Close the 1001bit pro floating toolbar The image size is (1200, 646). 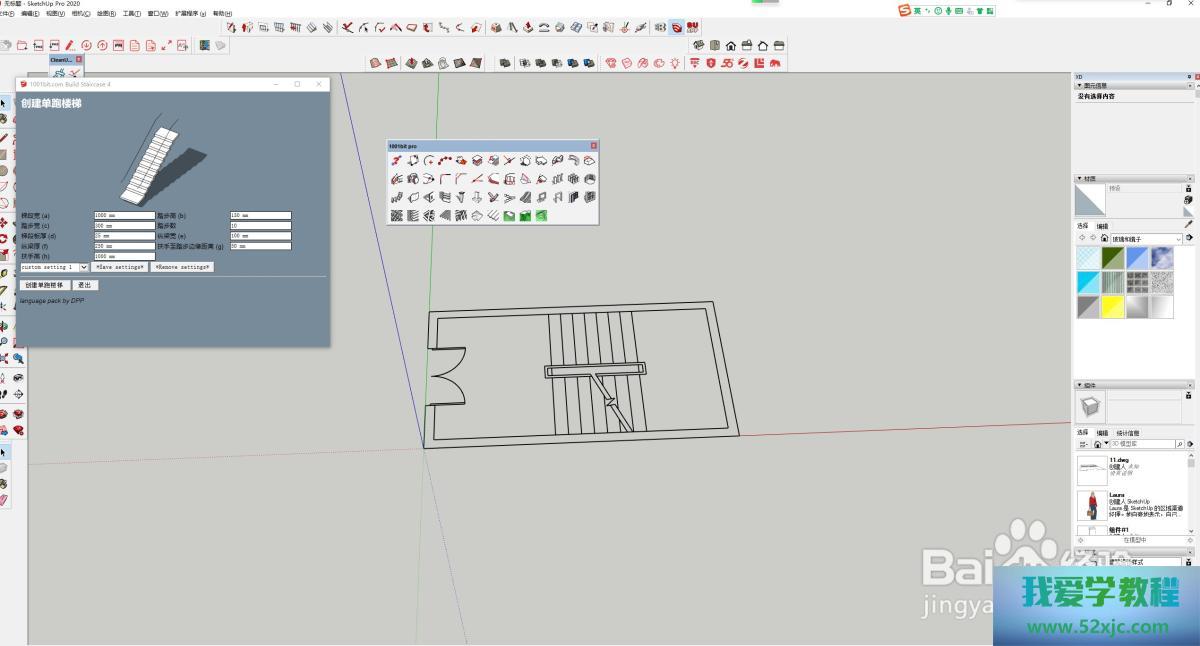tap(593, 146)
